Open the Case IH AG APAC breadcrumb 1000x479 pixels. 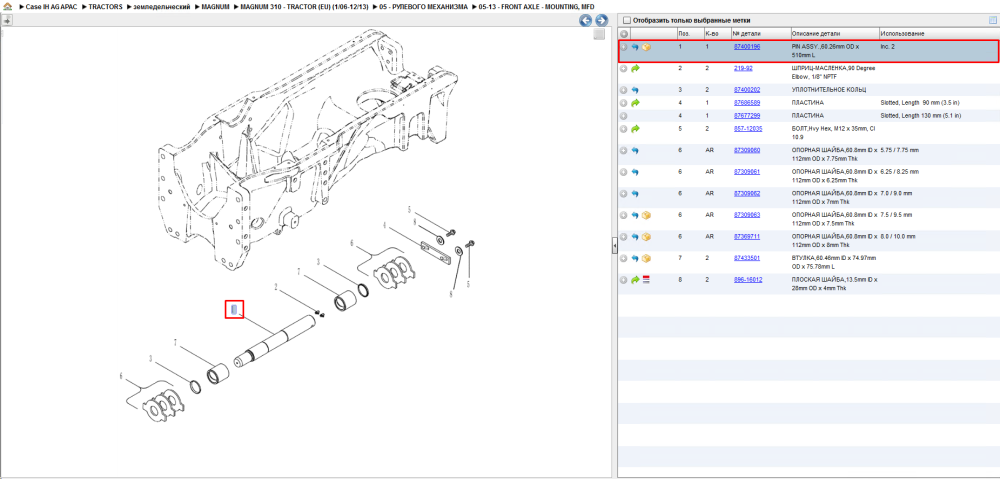(x=50, y=6)
